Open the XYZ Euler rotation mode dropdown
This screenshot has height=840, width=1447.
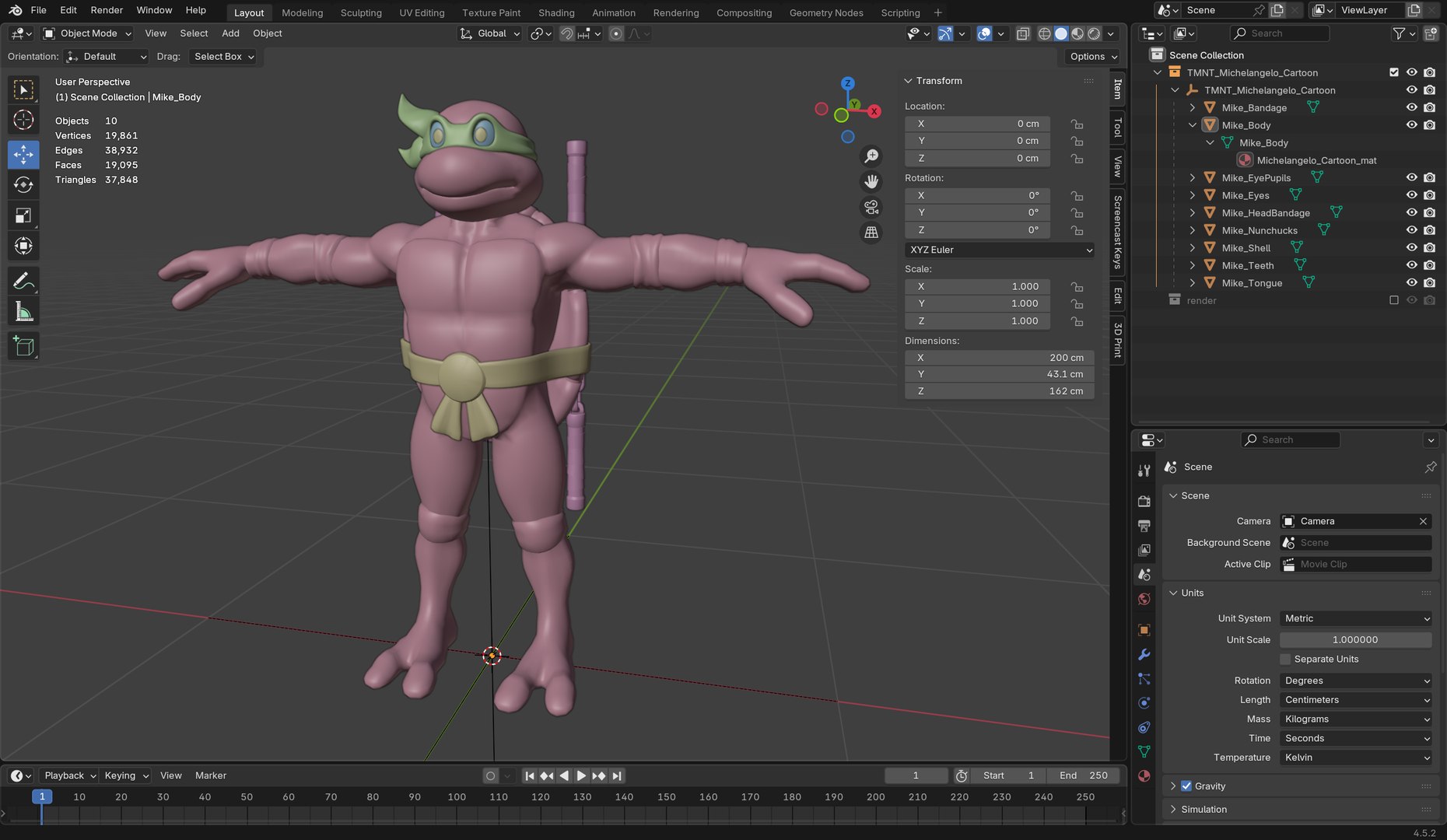(1000, 250)
